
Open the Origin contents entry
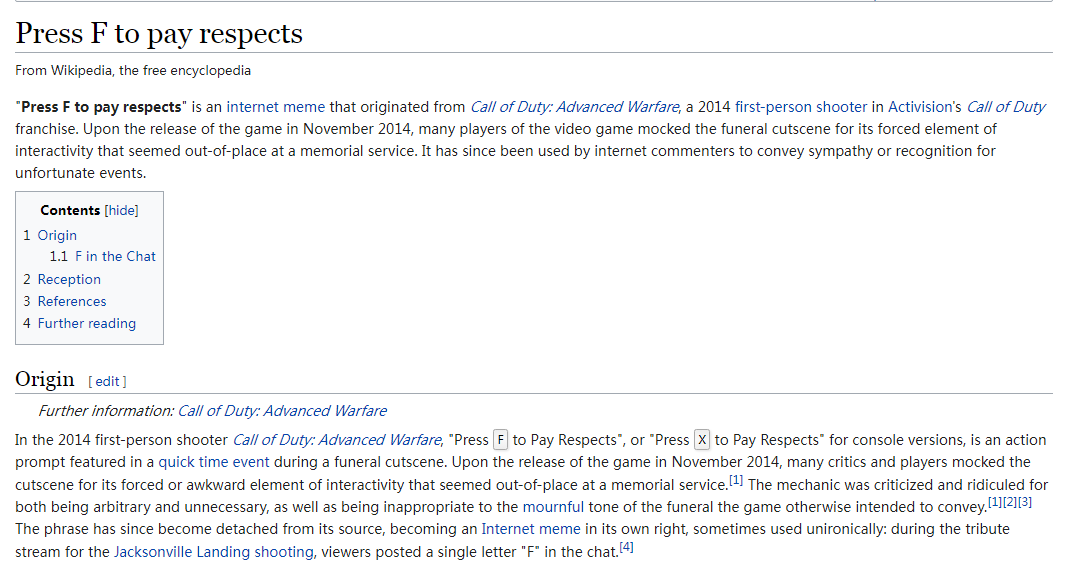[x=57, y=235]
